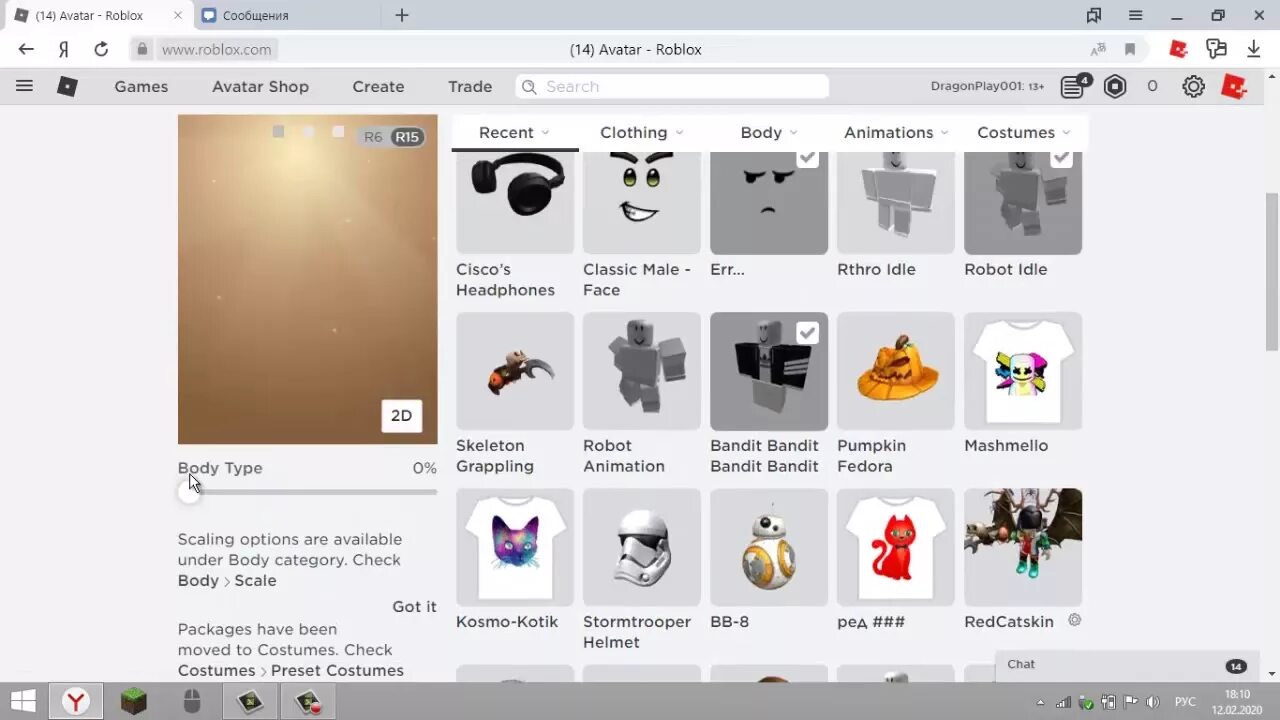This screenshot has width=1280, height=720.
Task: Select the (14) Avatar - Roblox tab
Action: coord(98,15)
